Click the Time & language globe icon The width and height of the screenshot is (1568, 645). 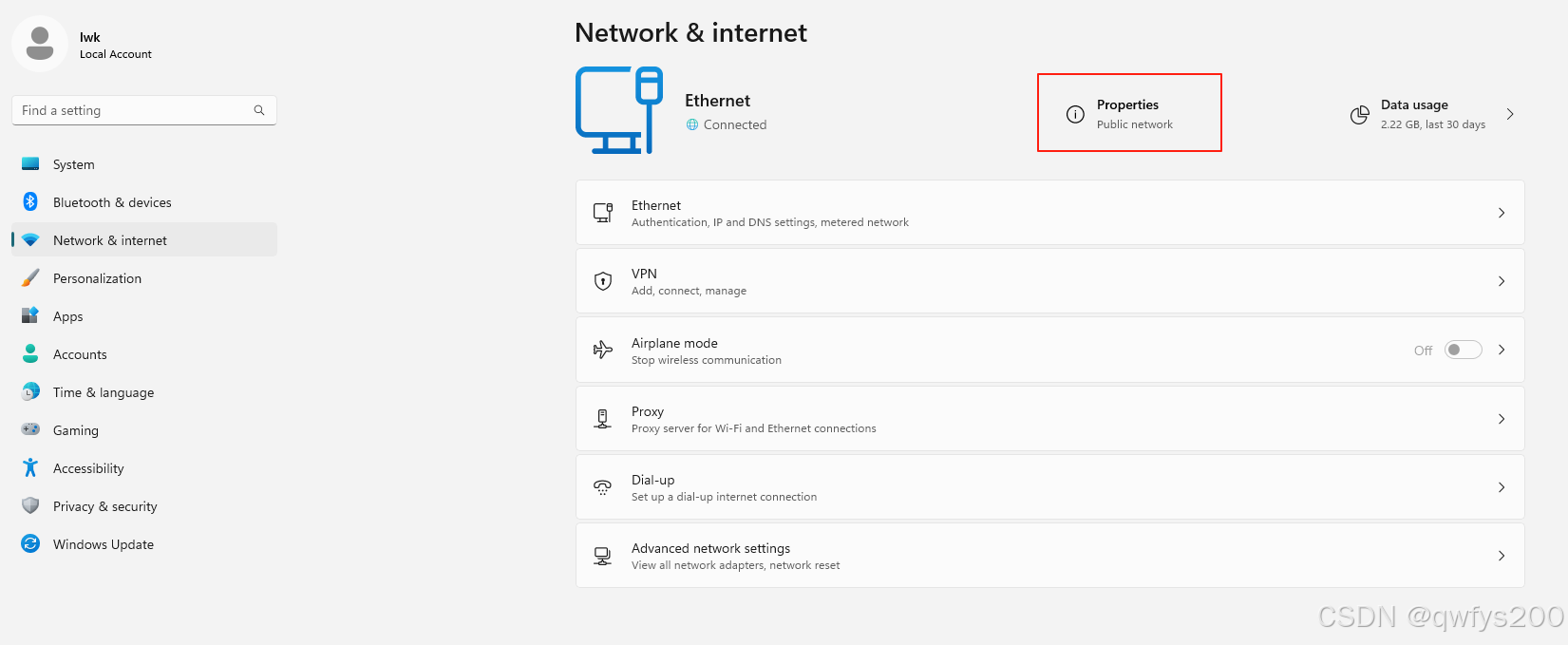[30, 391]
